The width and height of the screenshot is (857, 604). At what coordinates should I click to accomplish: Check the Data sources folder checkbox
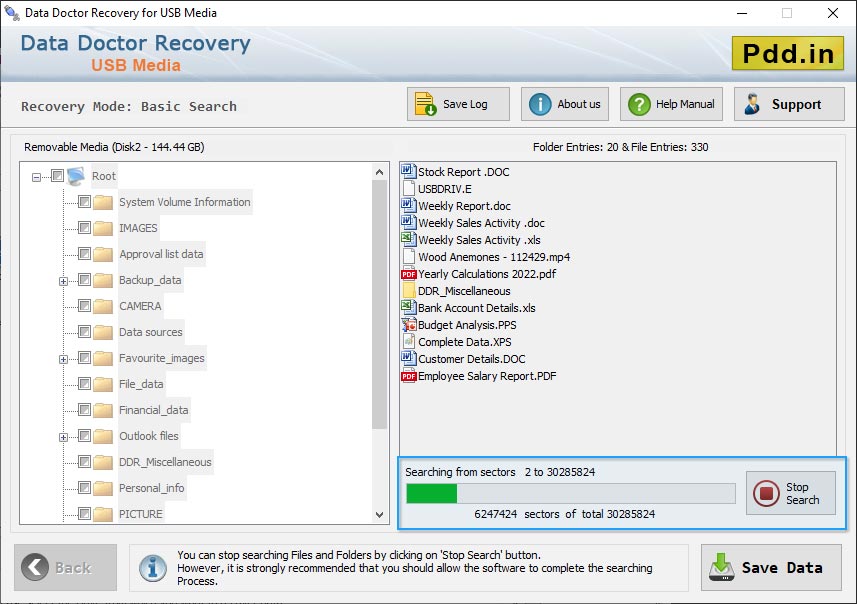point(84,332)
